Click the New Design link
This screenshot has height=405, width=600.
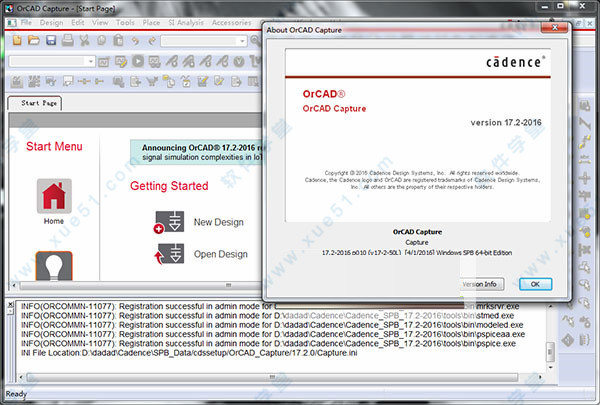tap(218, 222)
